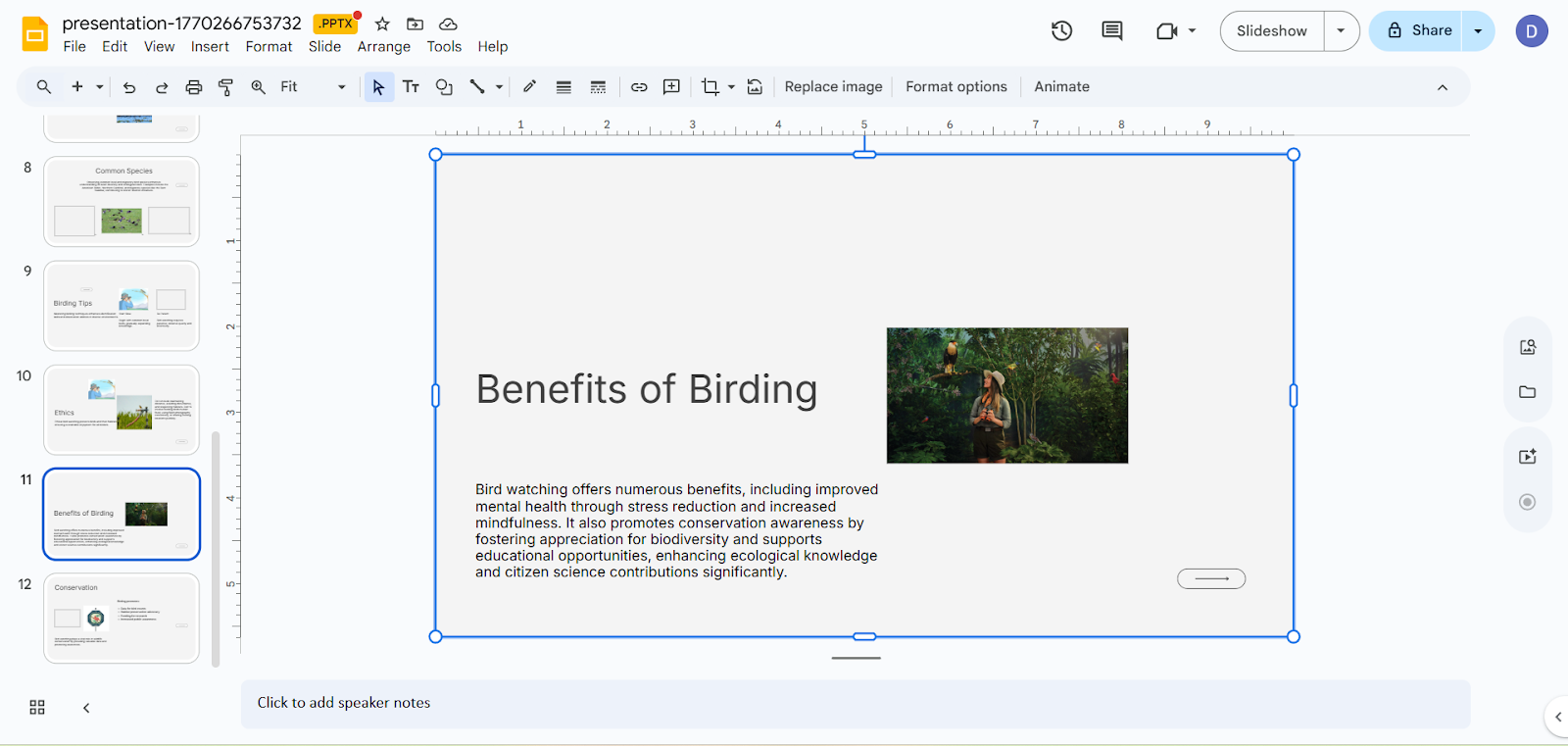The width and height of the screenshot is (1568, 746).
Task: Open the Slide menu
Action: point(324,47)
